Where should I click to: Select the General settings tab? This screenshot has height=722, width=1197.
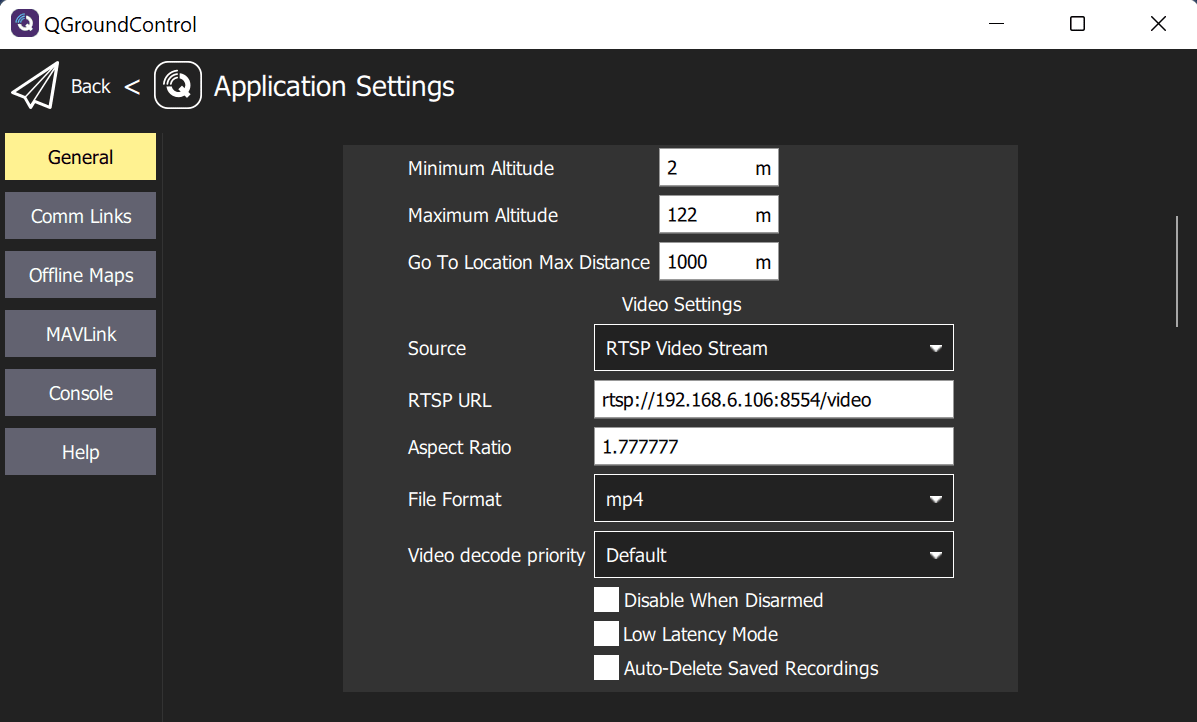click(81, 157)
